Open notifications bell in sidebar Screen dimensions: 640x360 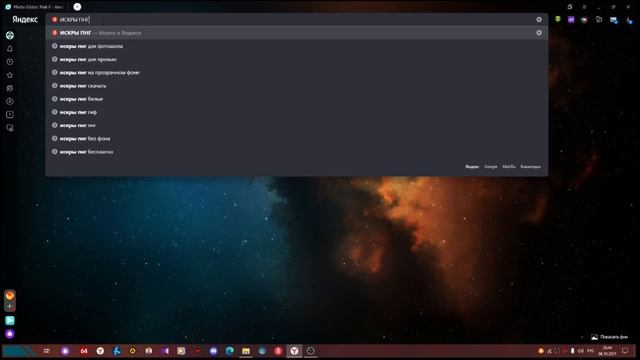coord(10,49)
